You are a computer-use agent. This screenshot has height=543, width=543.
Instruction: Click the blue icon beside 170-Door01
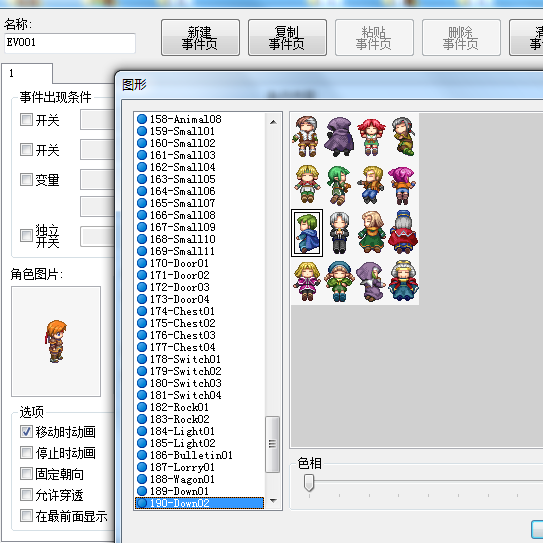tap(142, 263)
